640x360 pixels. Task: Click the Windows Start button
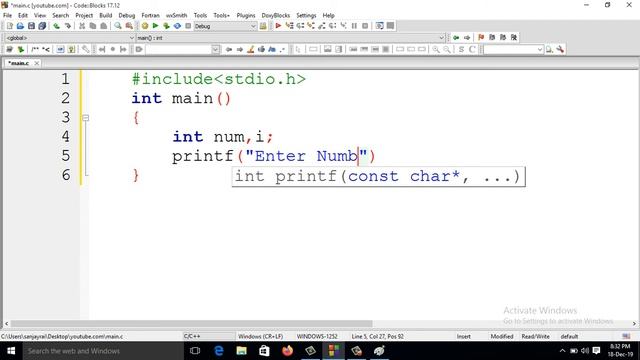click(11, 351)
